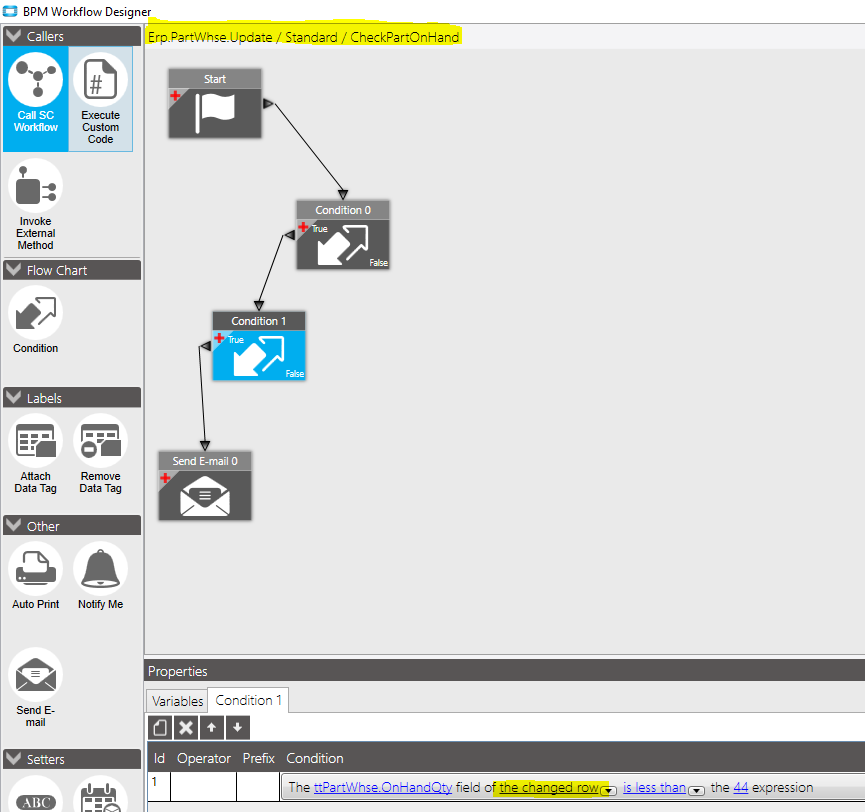
Task: Click Condition 1 False label
Action: (x=295, y=373)
